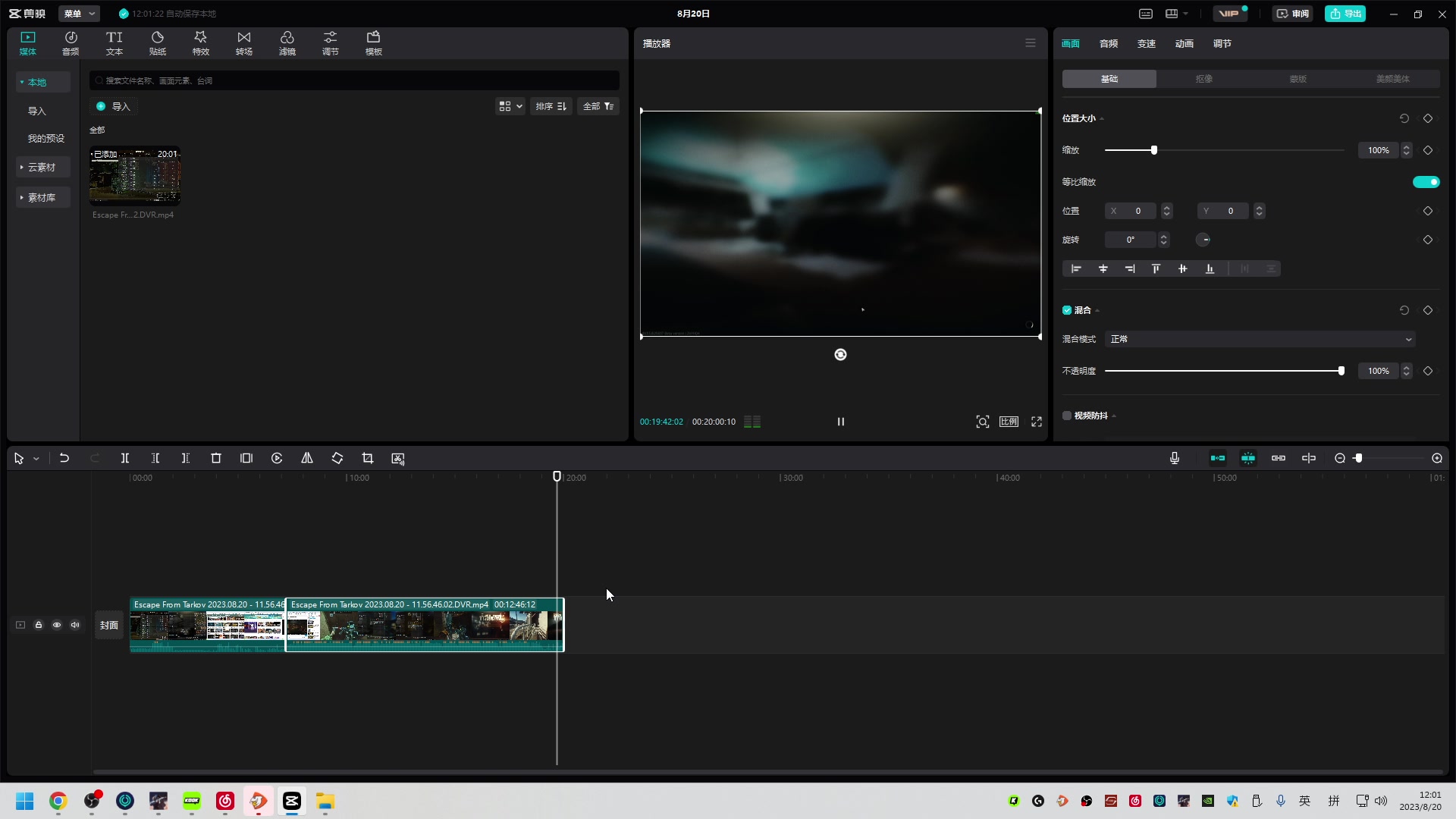Open My Presets (我的预设) in sidebar
This screenshot has width=1456, height=819.
click(45, 138)
